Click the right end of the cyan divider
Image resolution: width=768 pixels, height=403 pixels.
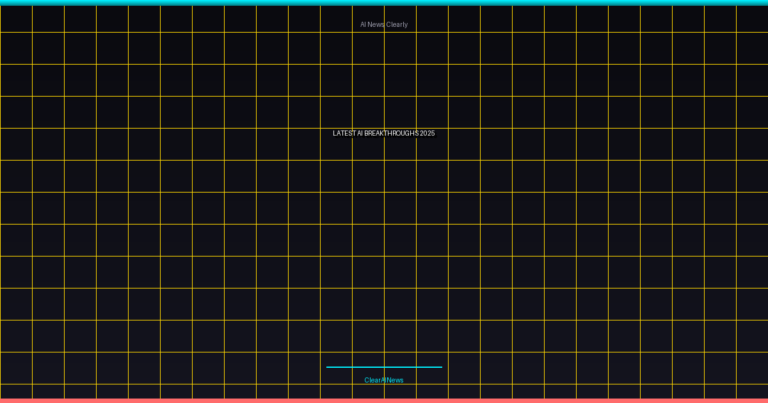(440, 367)
